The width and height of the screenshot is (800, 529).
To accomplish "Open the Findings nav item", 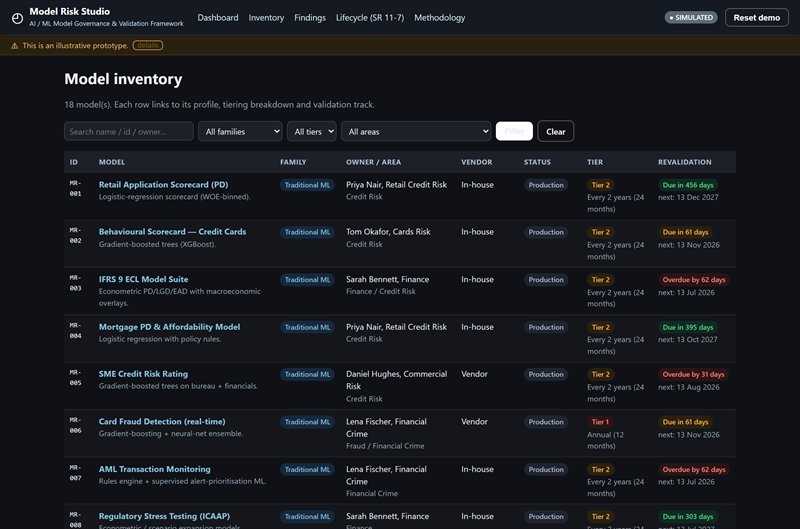I will pos(310,18).
